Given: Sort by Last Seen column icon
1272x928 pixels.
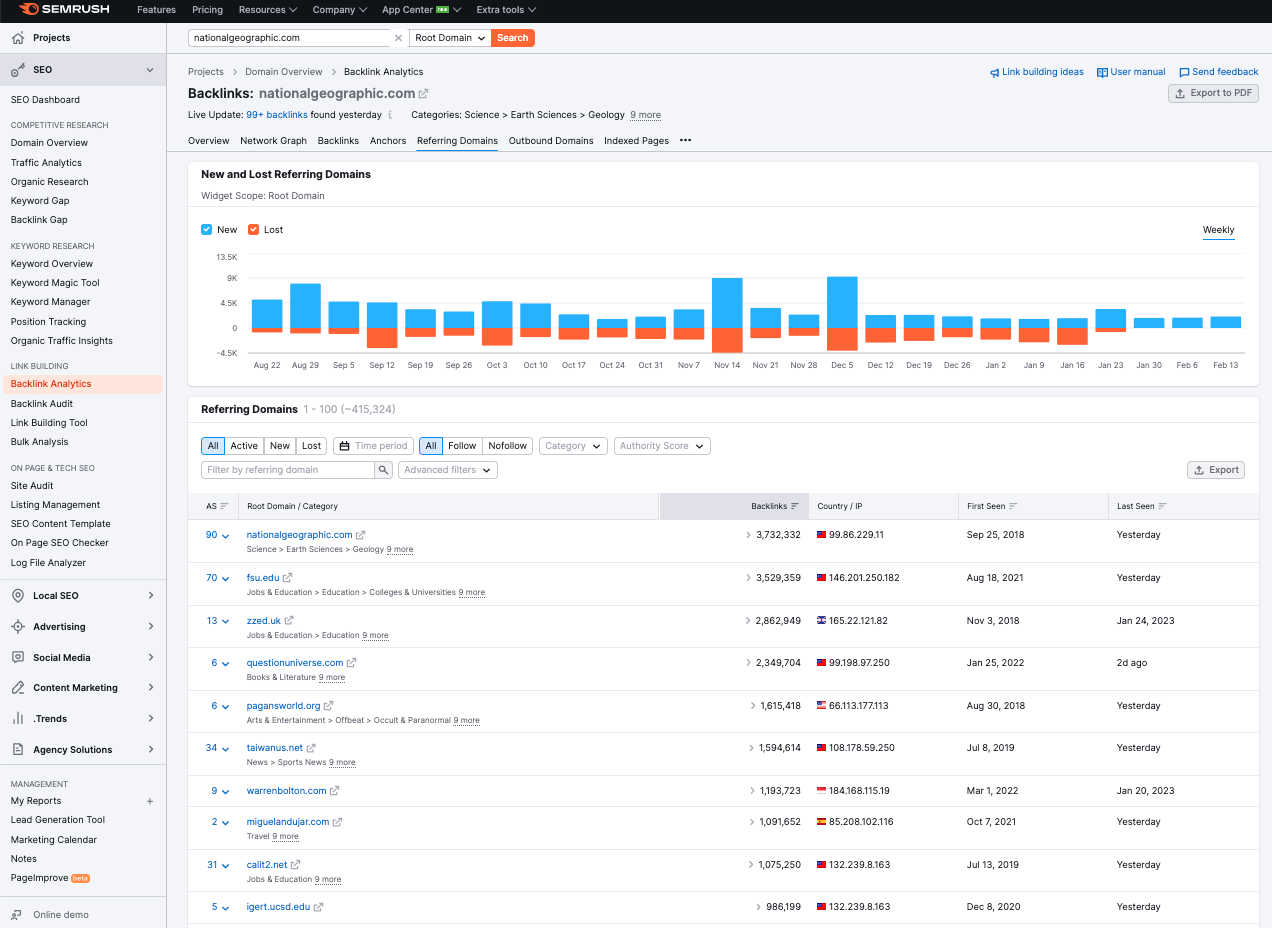Looking at the screenshot, I should (1162, 507).
